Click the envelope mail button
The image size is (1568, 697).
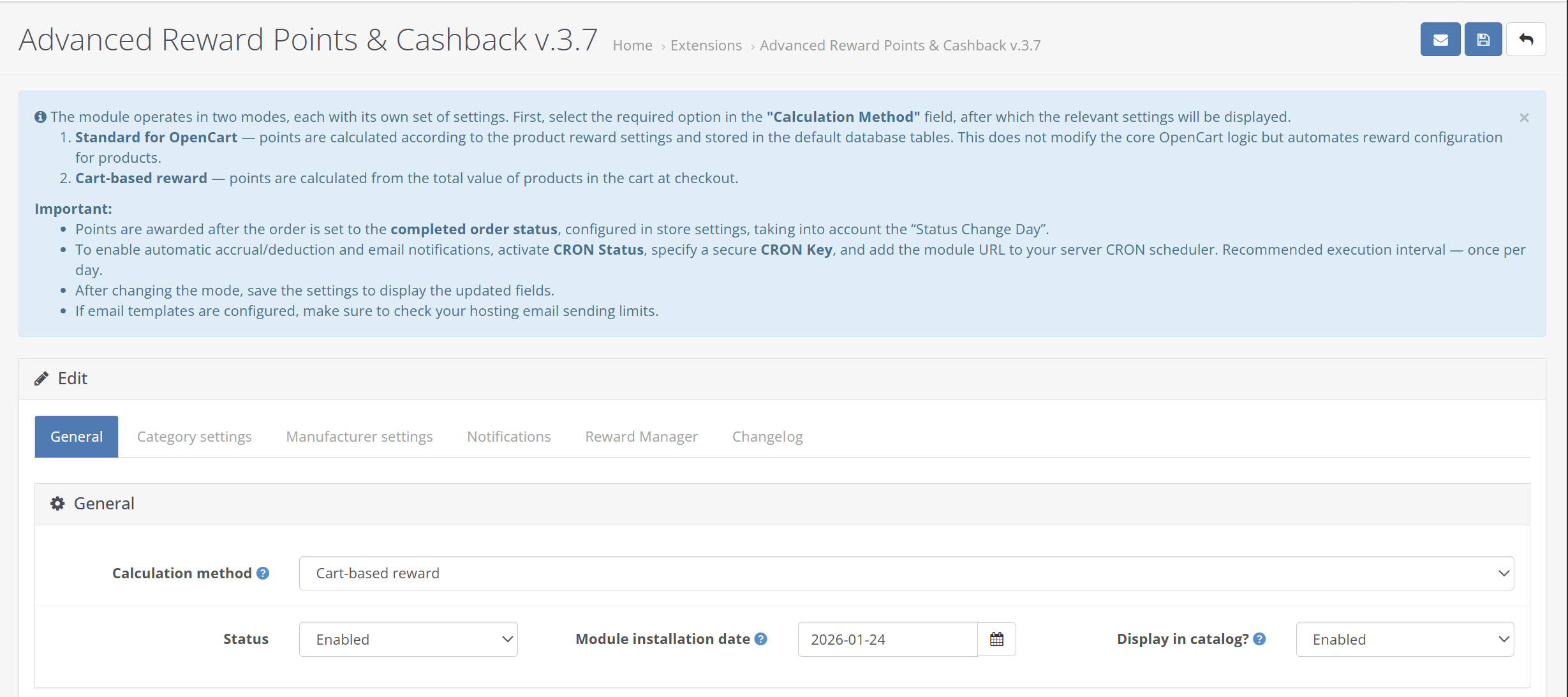1440,40
